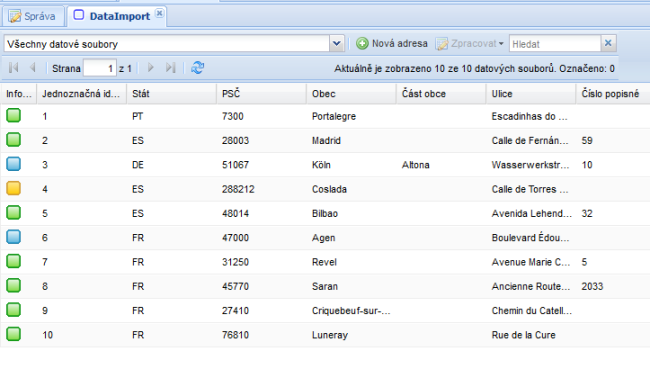Viewport: 650px width, 369px height.
Task: Close the DataImport tab
Action: (x=159, y=13)
